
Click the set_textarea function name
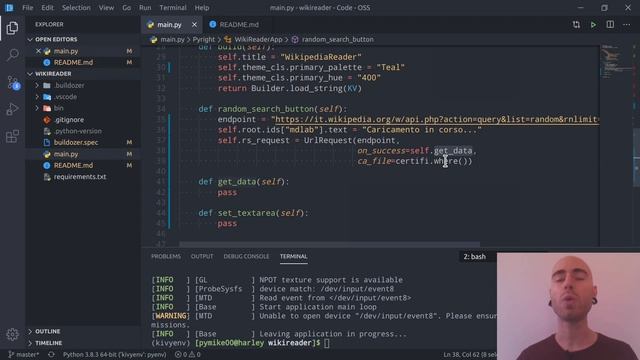[x=246, y=213]
